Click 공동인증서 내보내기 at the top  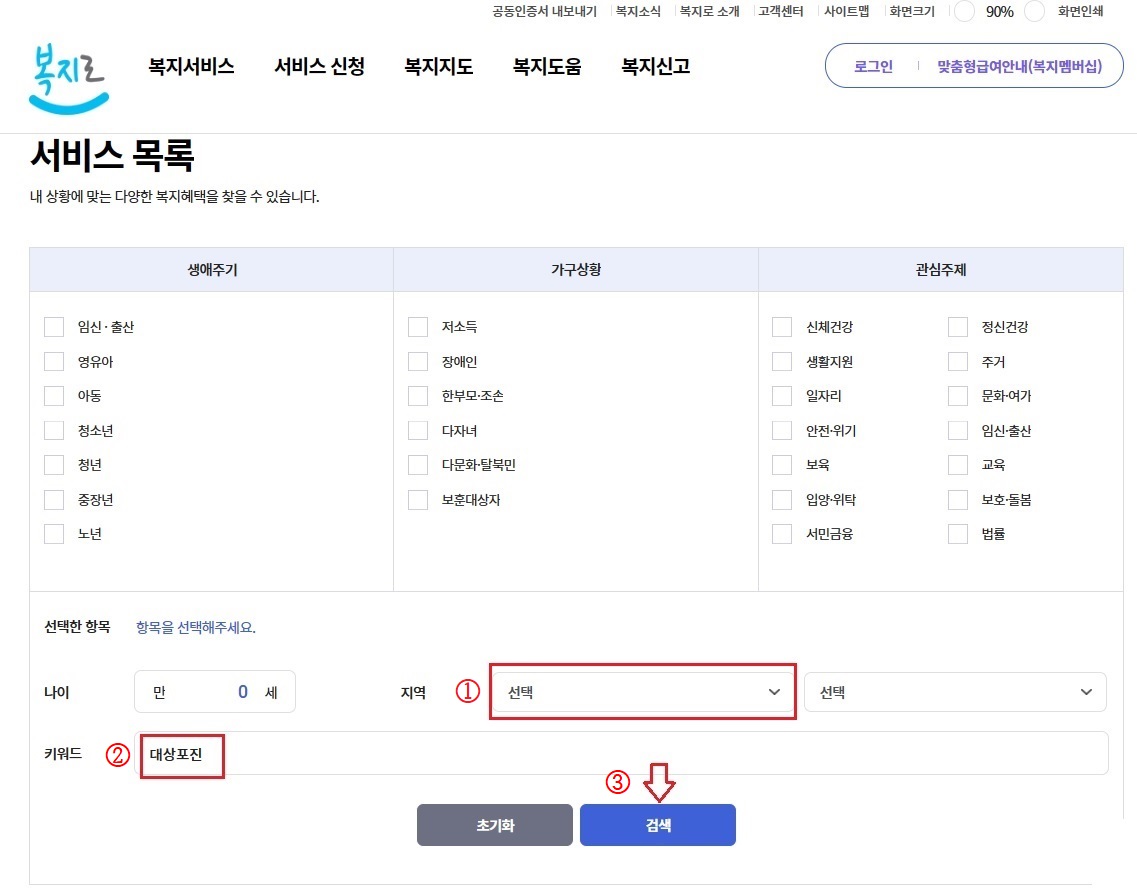[x=545, y=12]
